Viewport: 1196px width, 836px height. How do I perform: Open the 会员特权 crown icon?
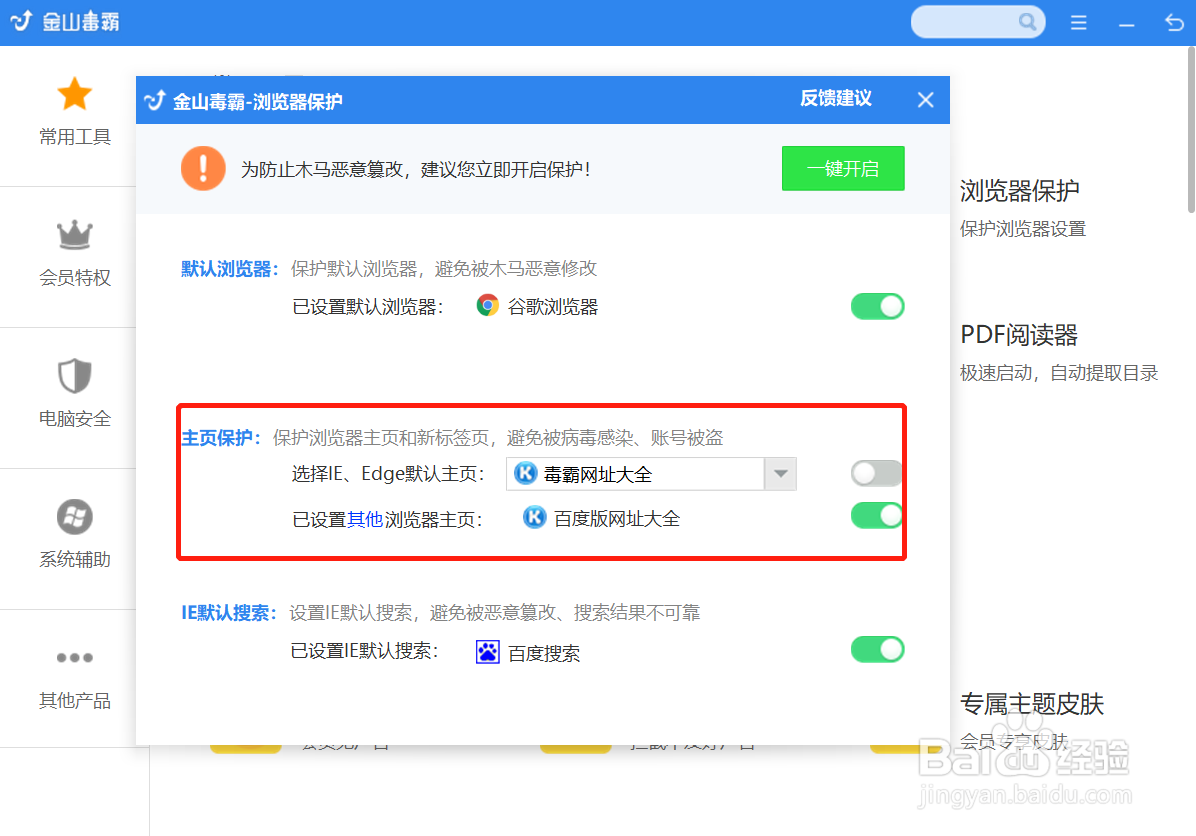[75, 235]
